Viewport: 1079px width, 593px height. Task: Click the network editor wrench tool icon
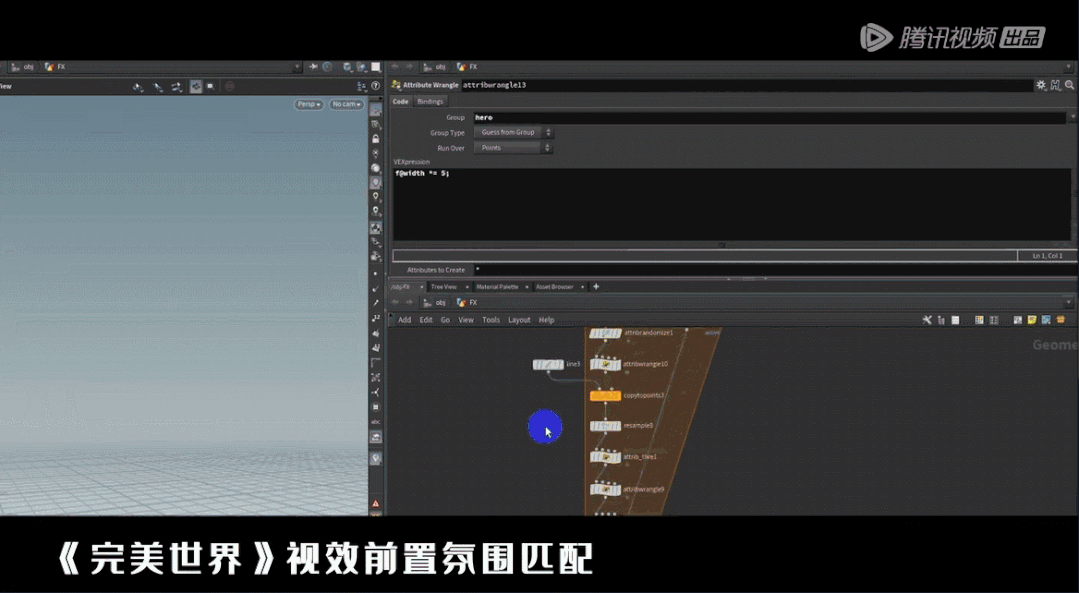[x=927, y=320]
